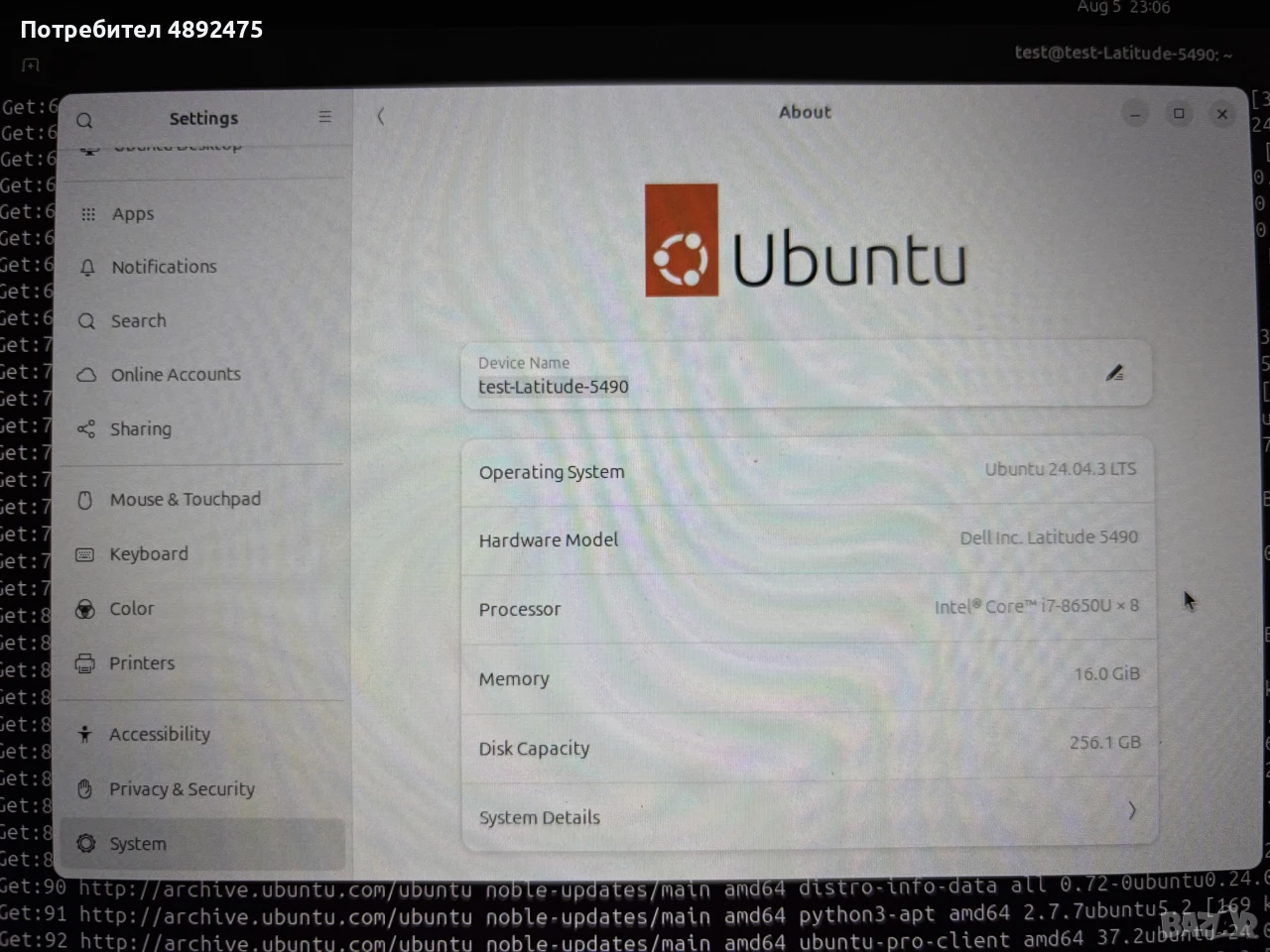The height and width of the screenshot is (952, 1270).
Task: Click the Processor row label
Action: [519, 610]
